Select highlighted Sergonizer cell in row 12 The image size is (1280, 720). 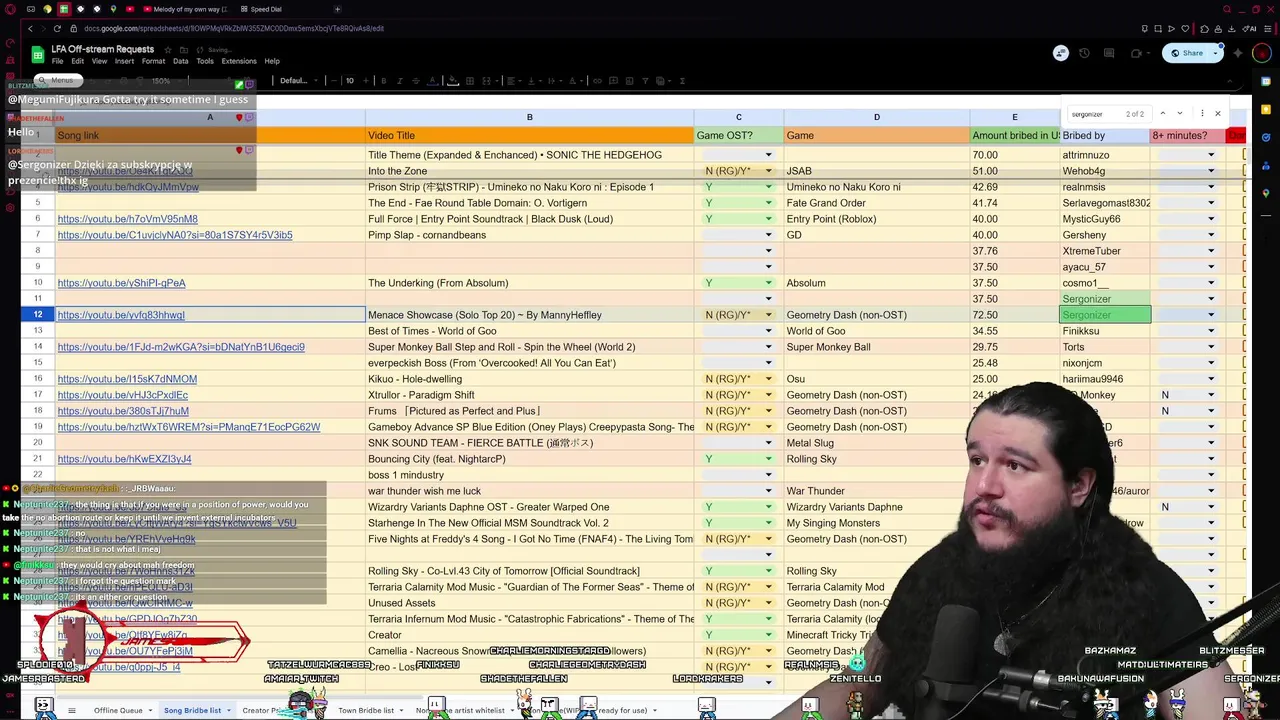click(1105, 315)
